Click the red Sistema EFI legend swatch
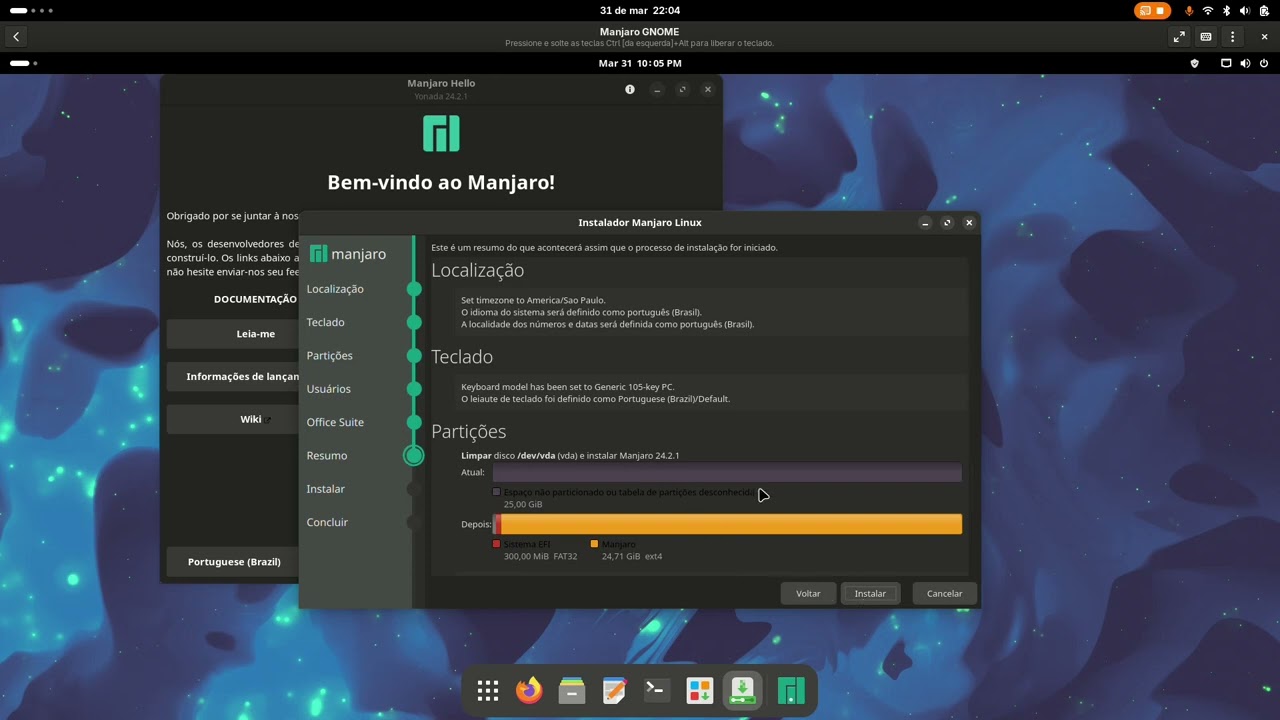This screenshot has height=720, width=1280. point(496,544)
